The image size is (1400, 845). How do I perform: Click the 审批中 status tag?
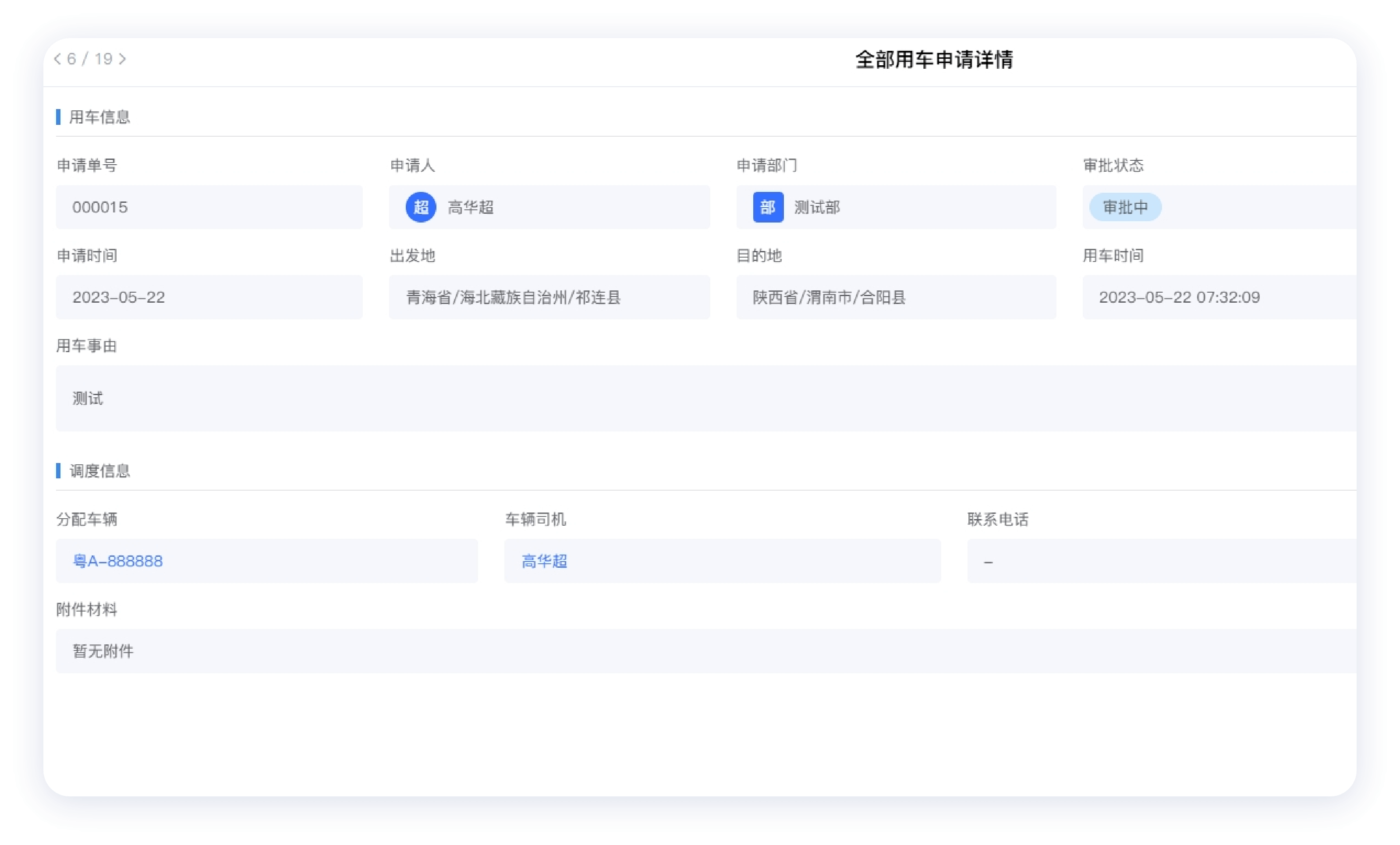[x=1125, y=207]
